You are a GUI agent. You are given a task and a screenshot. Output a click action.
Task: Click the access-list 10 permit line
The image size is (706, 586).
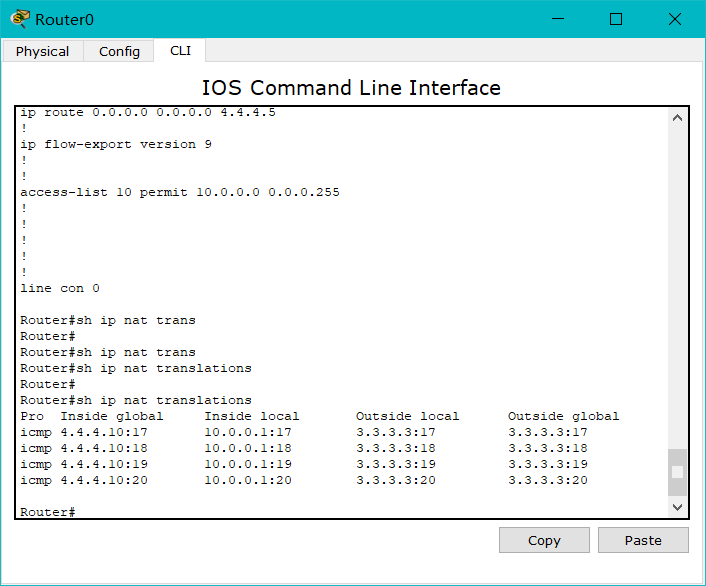pyautogui.click(x=180, y=192)
